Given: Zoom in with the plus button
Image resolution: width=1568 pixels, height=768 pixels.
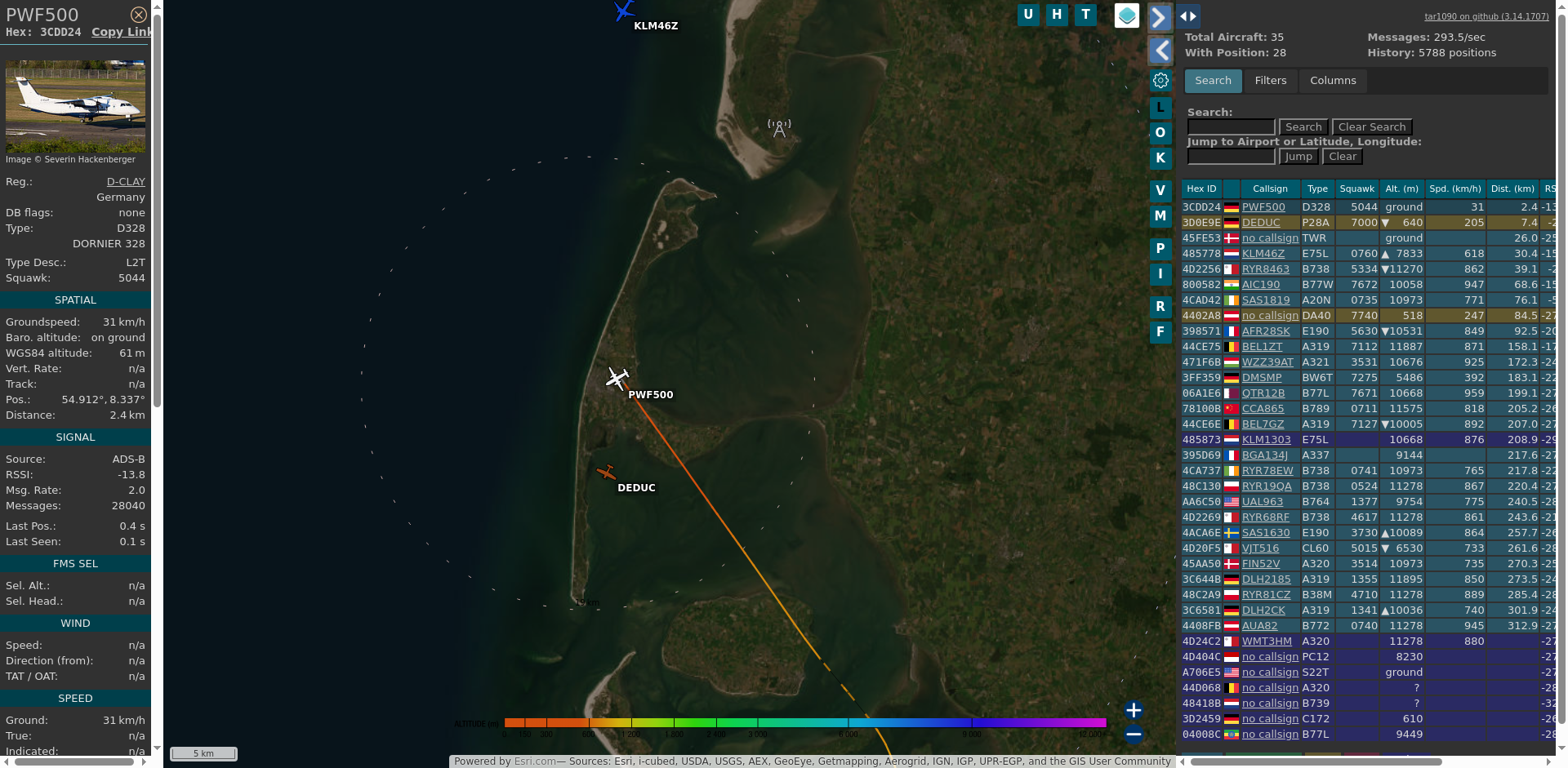Looking at the screenshot, I should pyautogui.click(x=1134, y=710).
